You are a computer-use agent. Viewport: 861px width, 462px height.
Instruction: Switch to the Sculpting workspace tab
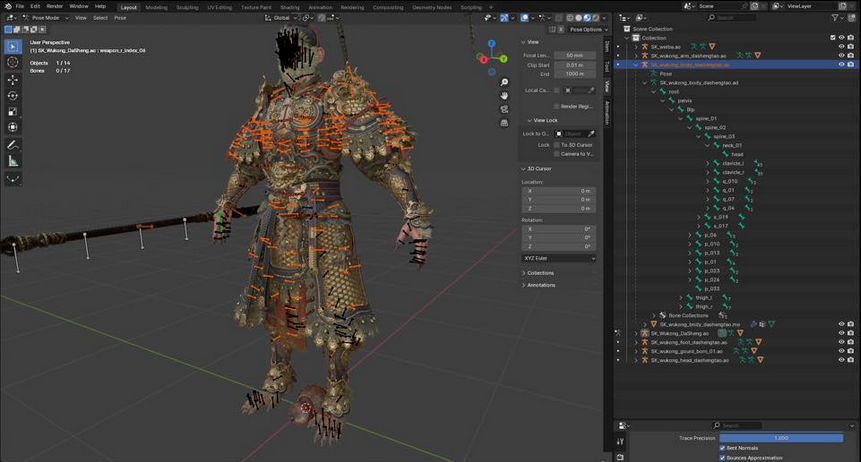pos(187,6)
